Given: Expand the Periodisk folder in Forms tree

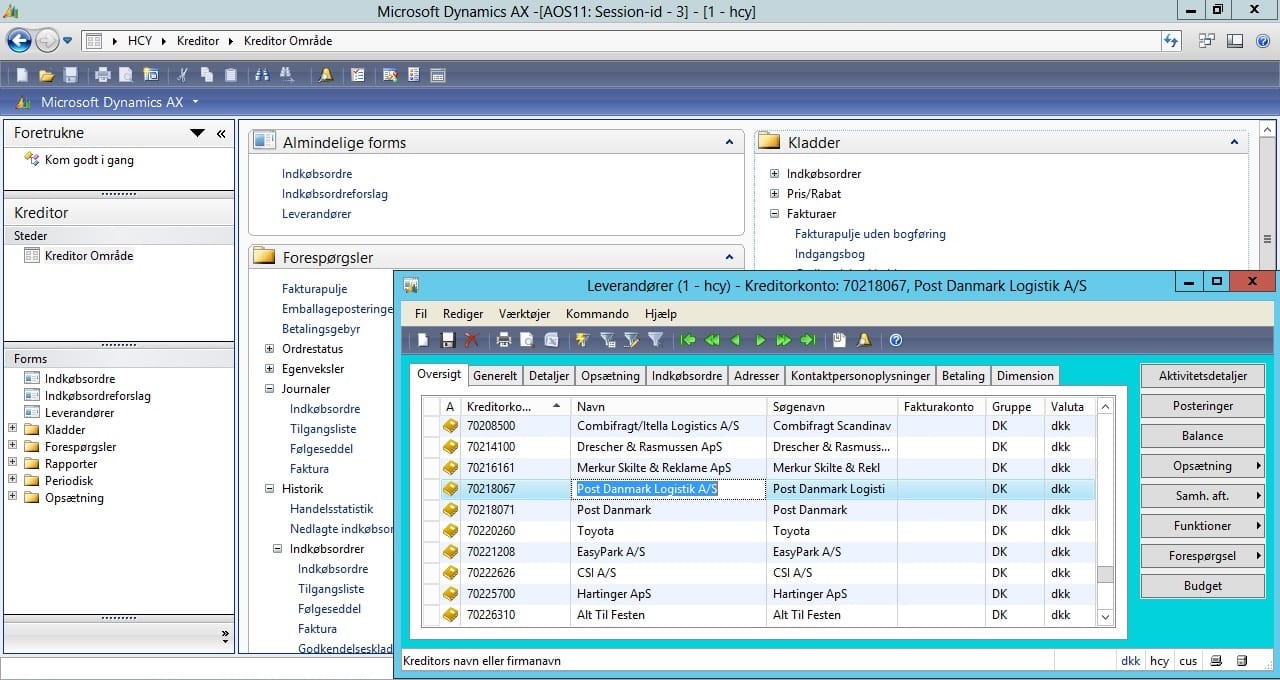Looking at the screenshot, I should click(12, 480).
